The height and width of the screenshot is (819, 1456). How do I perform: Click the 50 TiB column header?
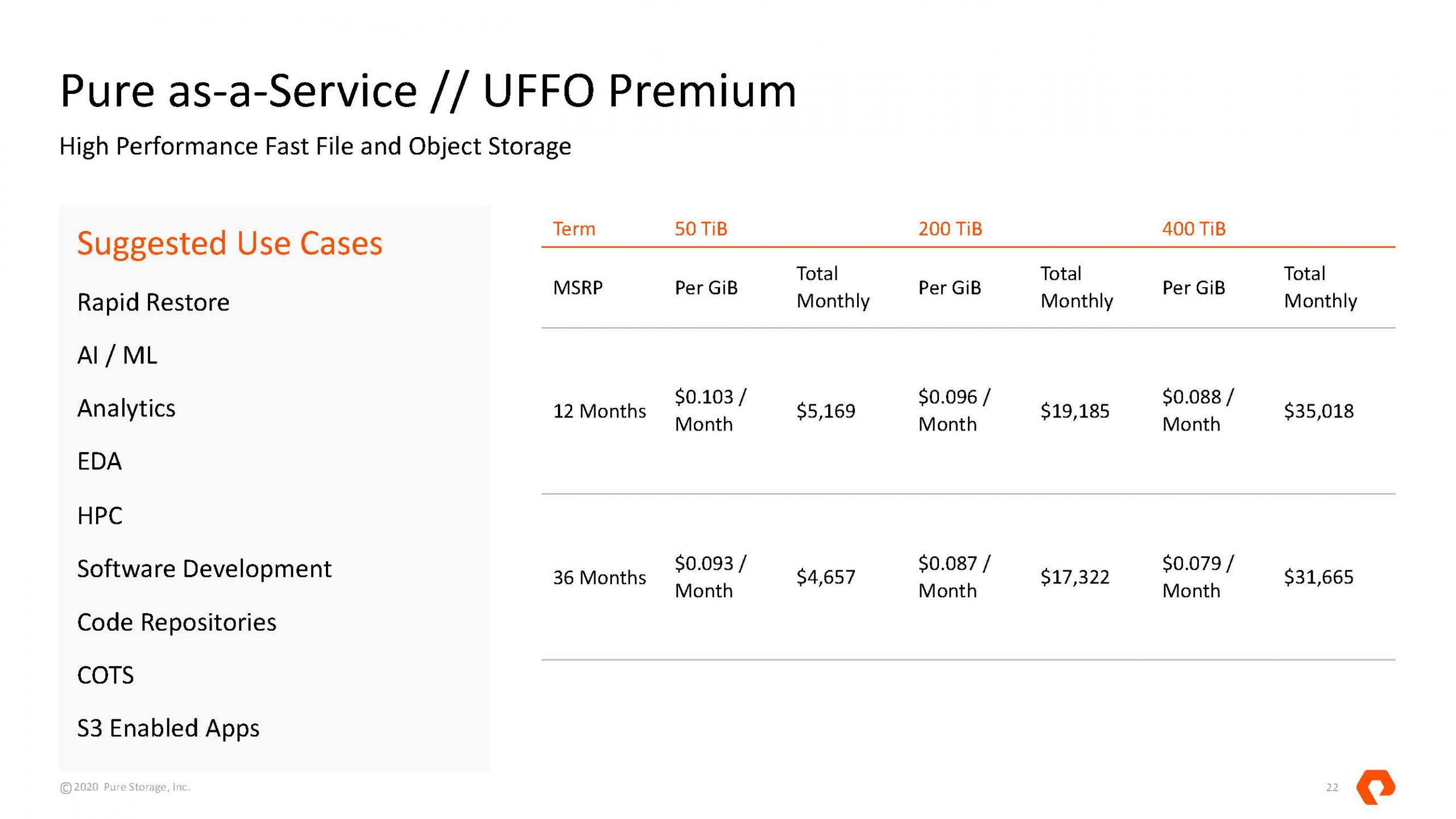701,229
